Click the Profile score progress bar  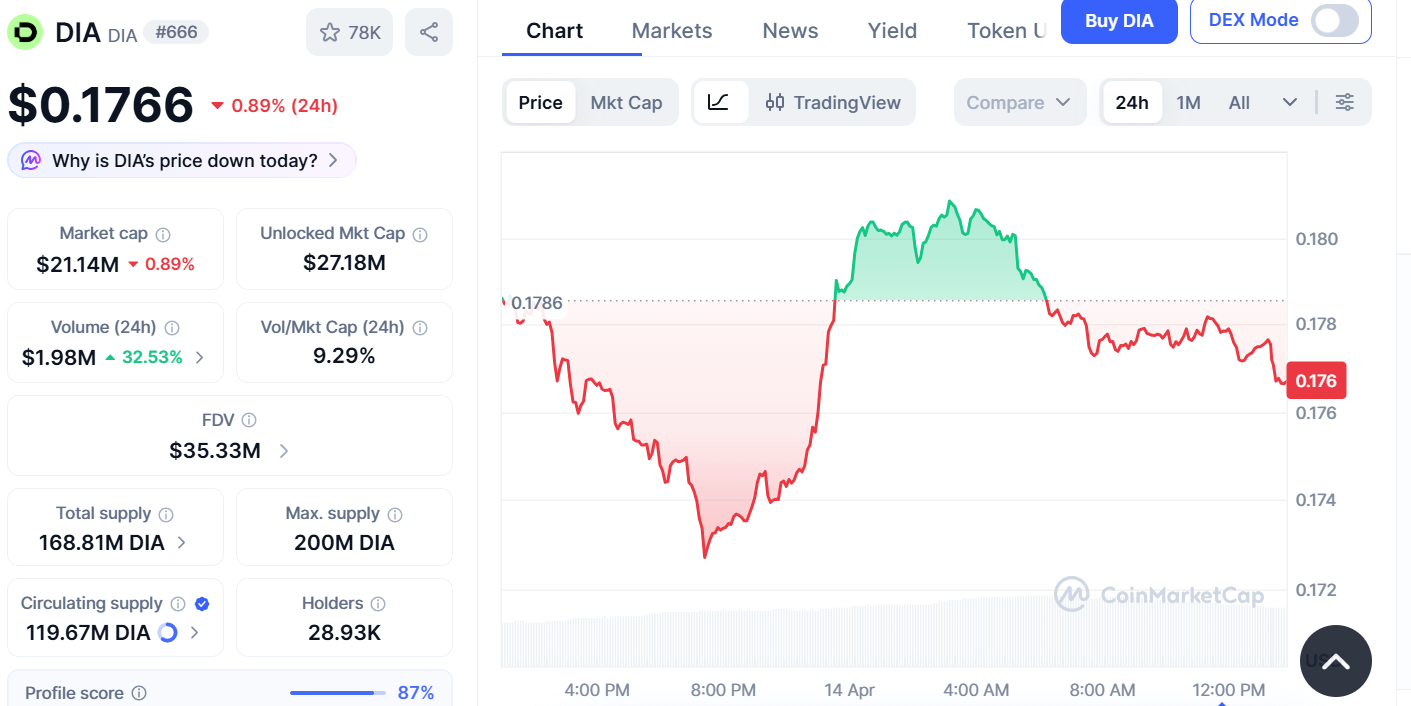coord(337,693)
